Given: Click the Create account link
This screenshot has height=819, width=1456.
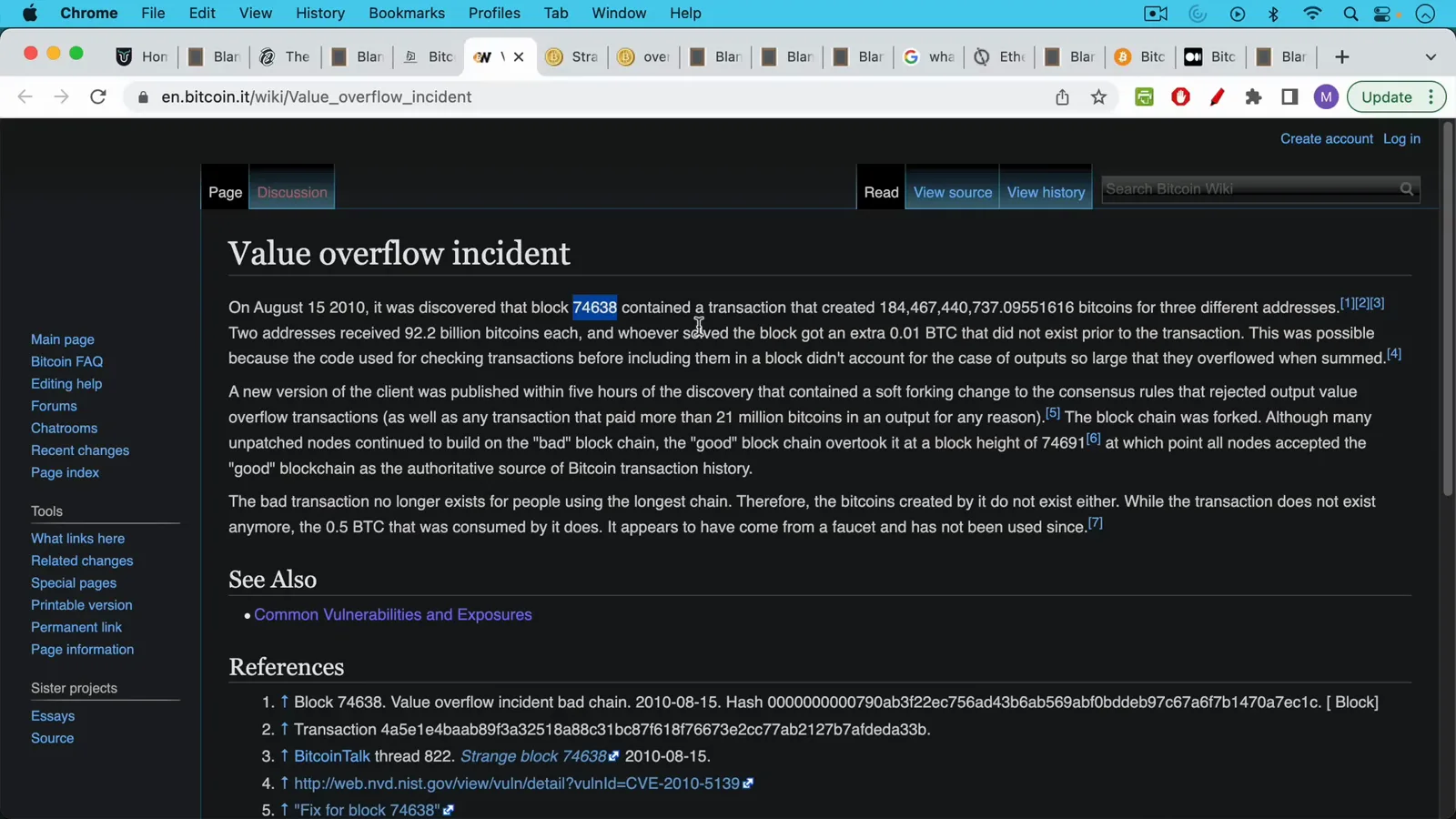Looking at the screenshot, I should (1327, 138).
